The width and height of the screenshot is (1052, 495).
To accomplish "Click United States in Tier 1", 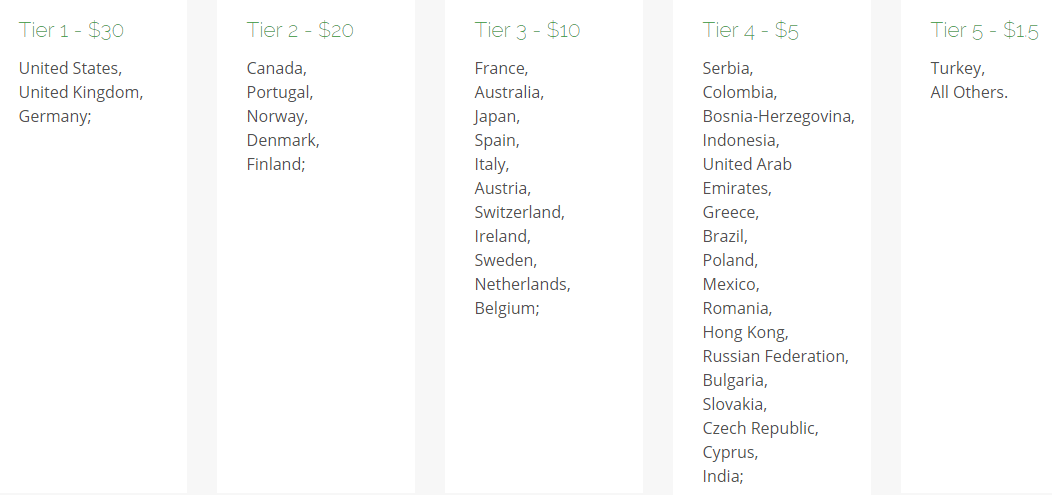I will [x=70, y=68].
